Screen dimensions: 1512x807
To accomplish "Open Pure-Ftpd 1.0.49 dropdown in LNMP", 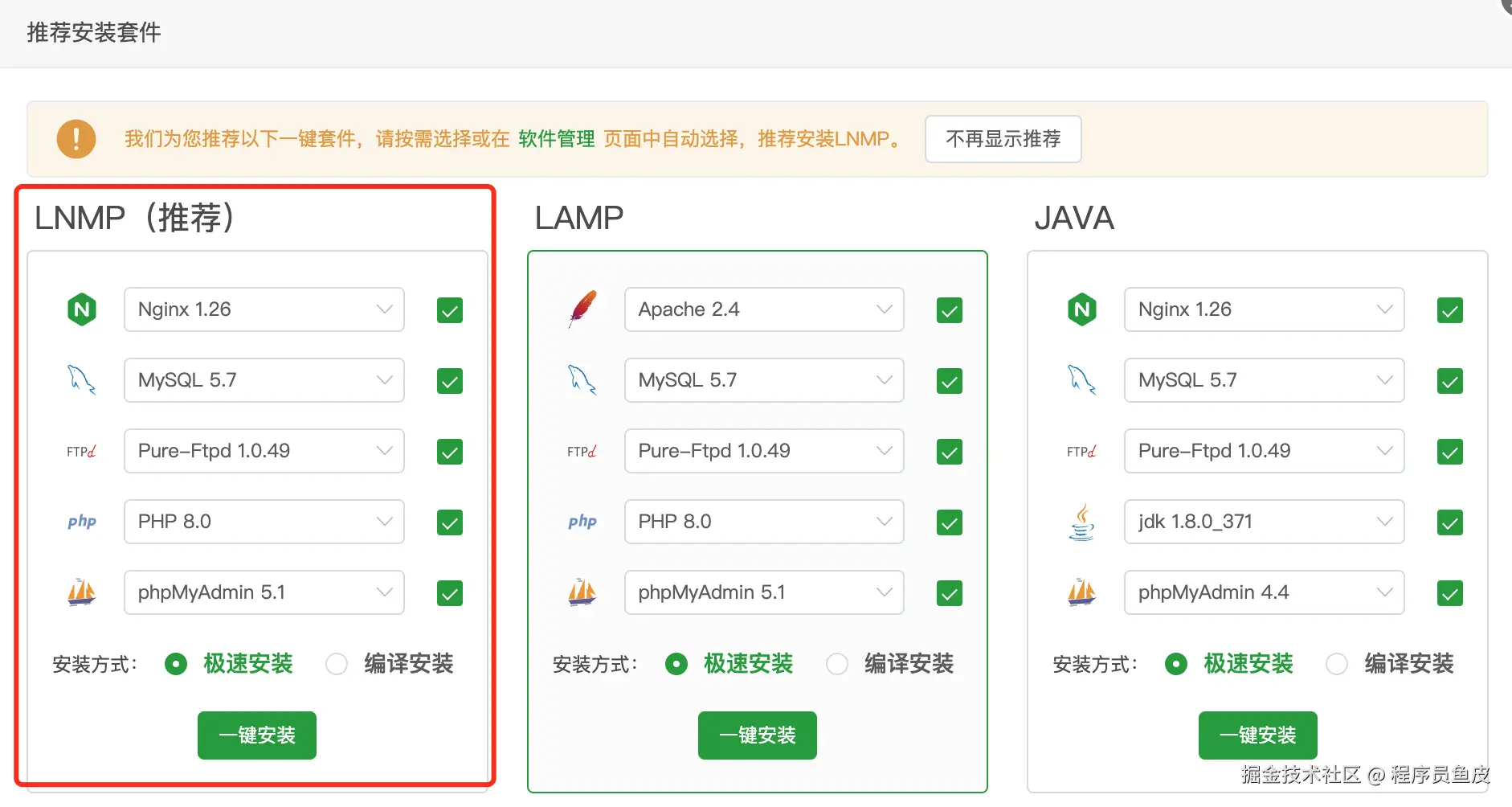I will [264, 451].
